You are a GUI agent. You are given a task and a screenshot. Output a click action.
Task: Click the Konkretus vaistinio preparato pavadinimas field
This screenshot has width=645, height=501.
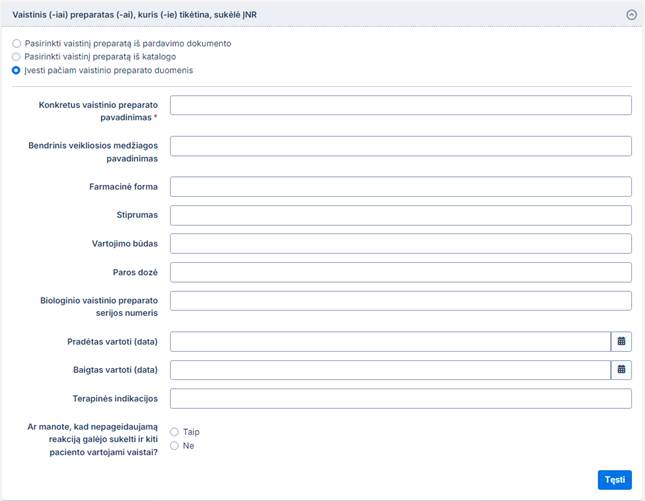400,105
